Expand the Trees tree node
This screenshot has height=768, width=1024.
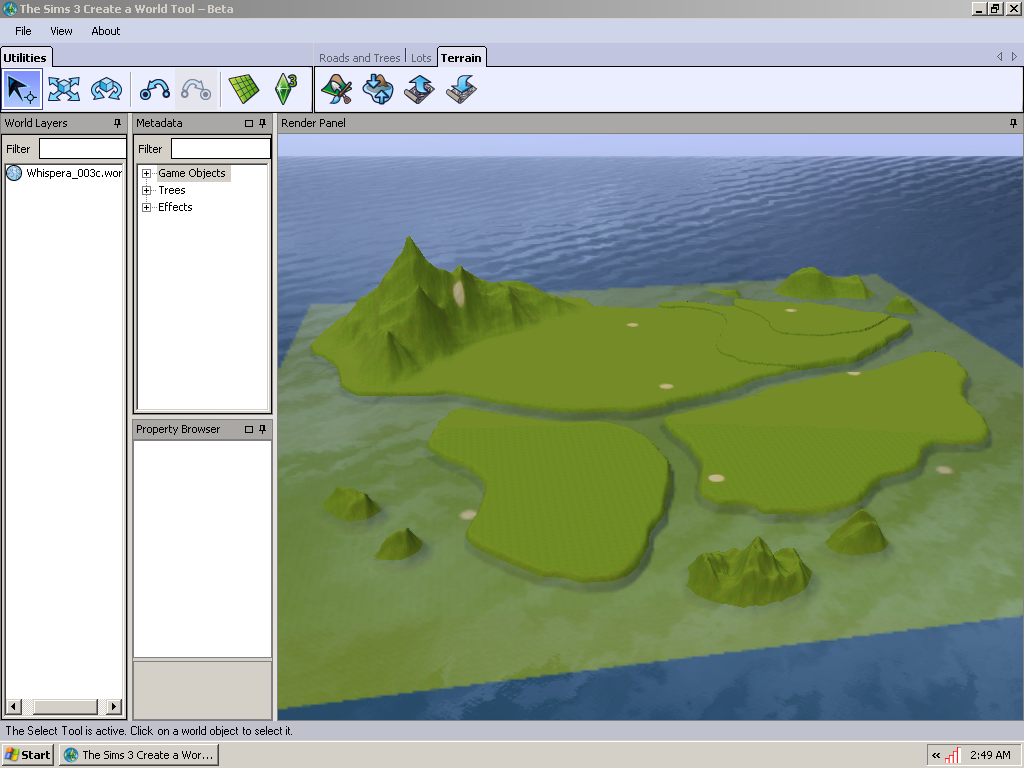pyautogui.click(x=146, y=190)
